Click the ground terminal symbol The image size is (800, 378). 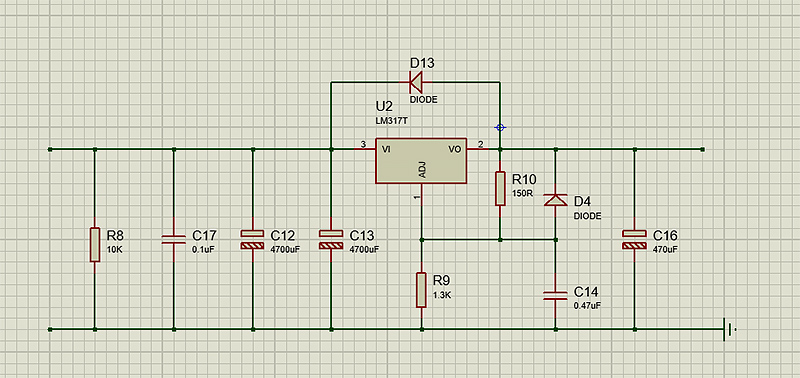pos(730,330)
